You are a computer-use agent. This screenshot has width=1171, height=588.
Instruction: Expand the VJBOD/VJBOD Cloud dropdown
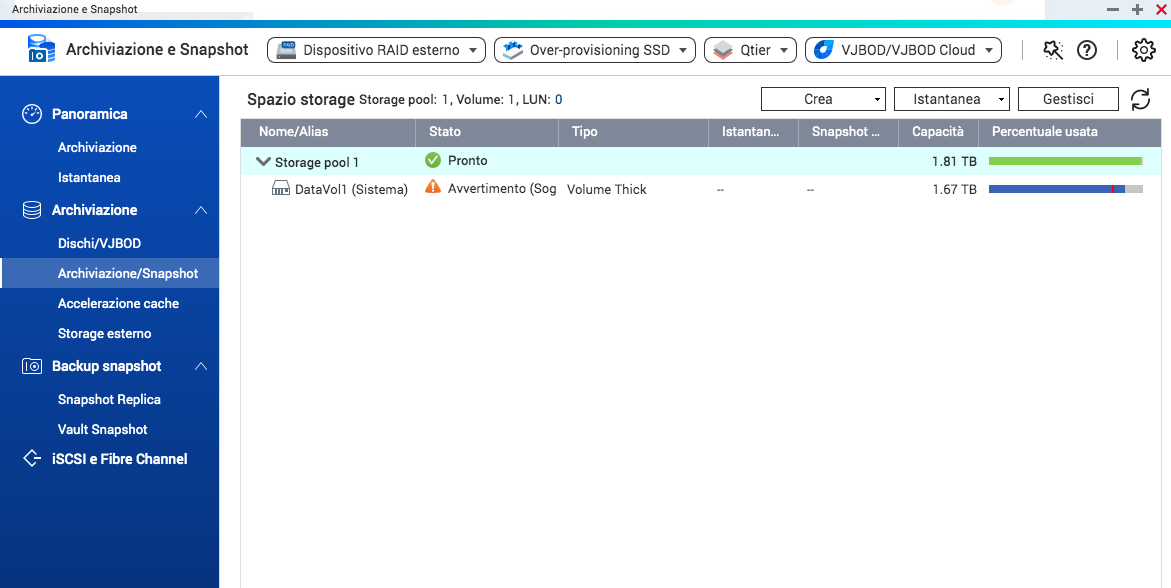(x=903, y=50)
